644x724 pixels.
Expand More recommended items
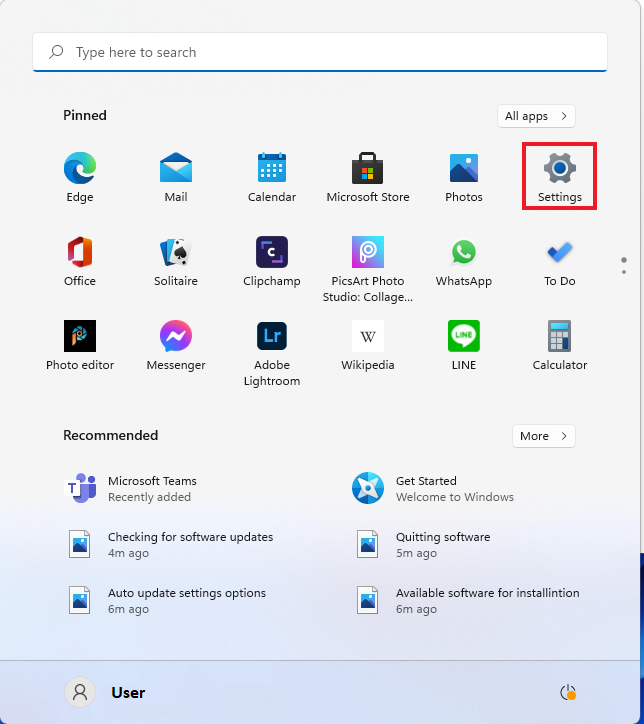coord(544,436)
